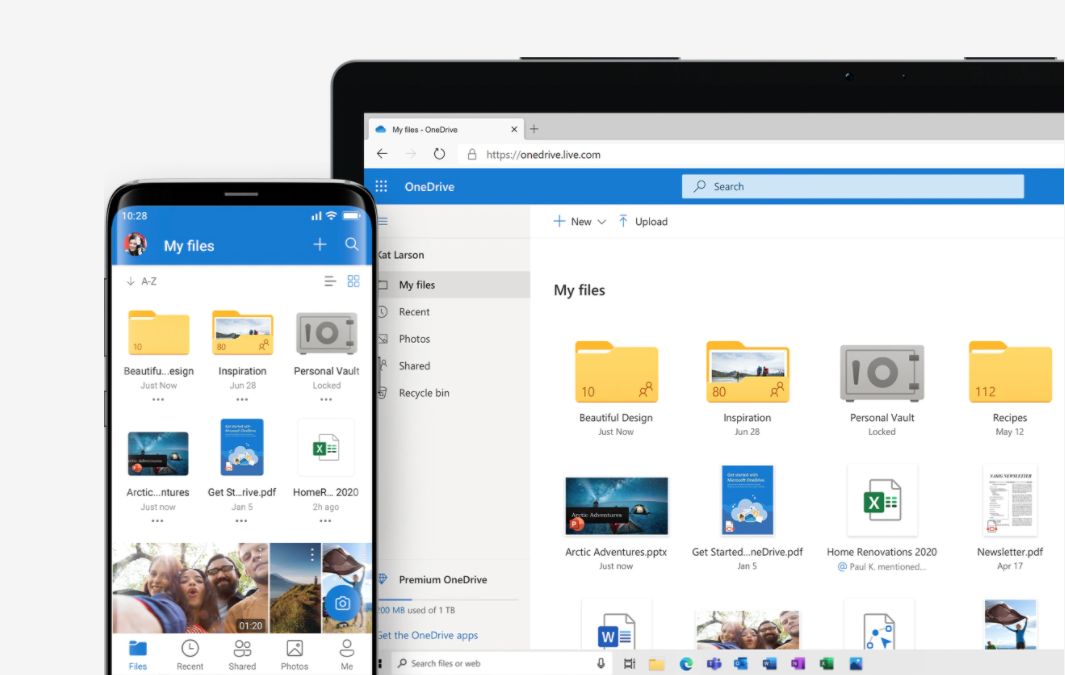Click the microphone icon in taskbar search
Image resolution: width=1065 pixels, height=675 pixels.
600,663
